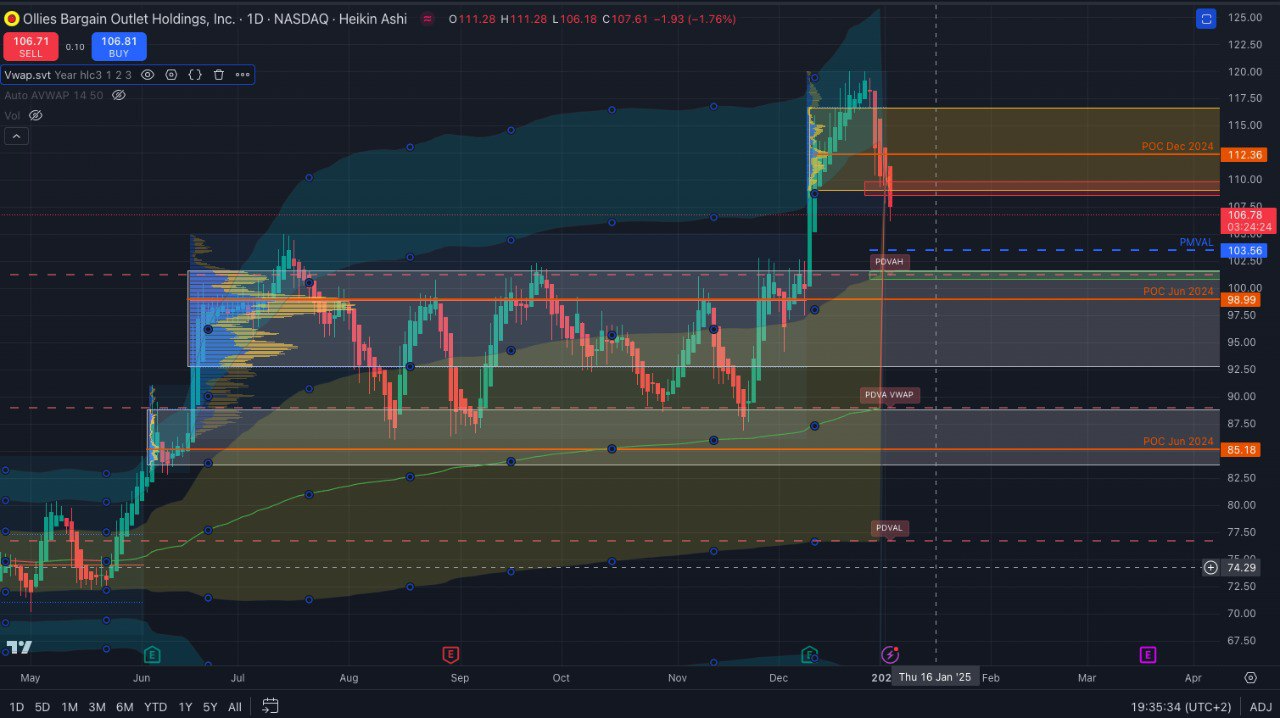Open Vwap.svt indicator settings

171,74
